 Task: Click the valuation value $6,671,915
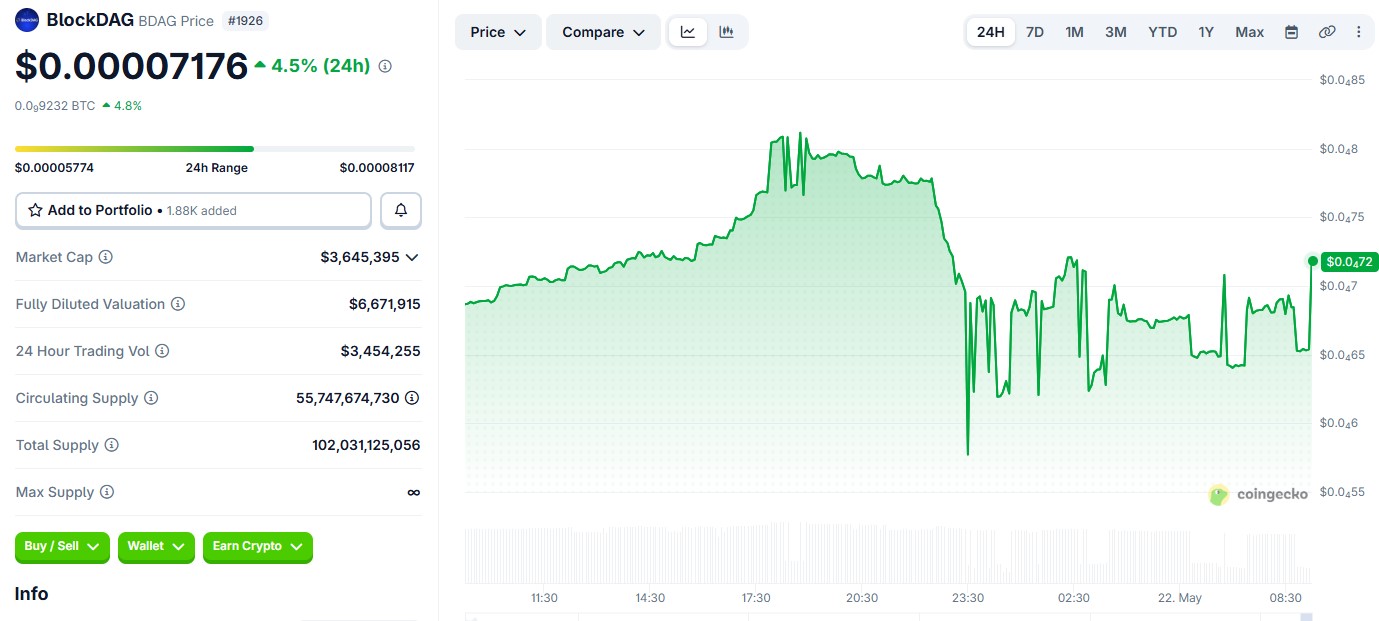pyautogui.click(x=385, y=304)
